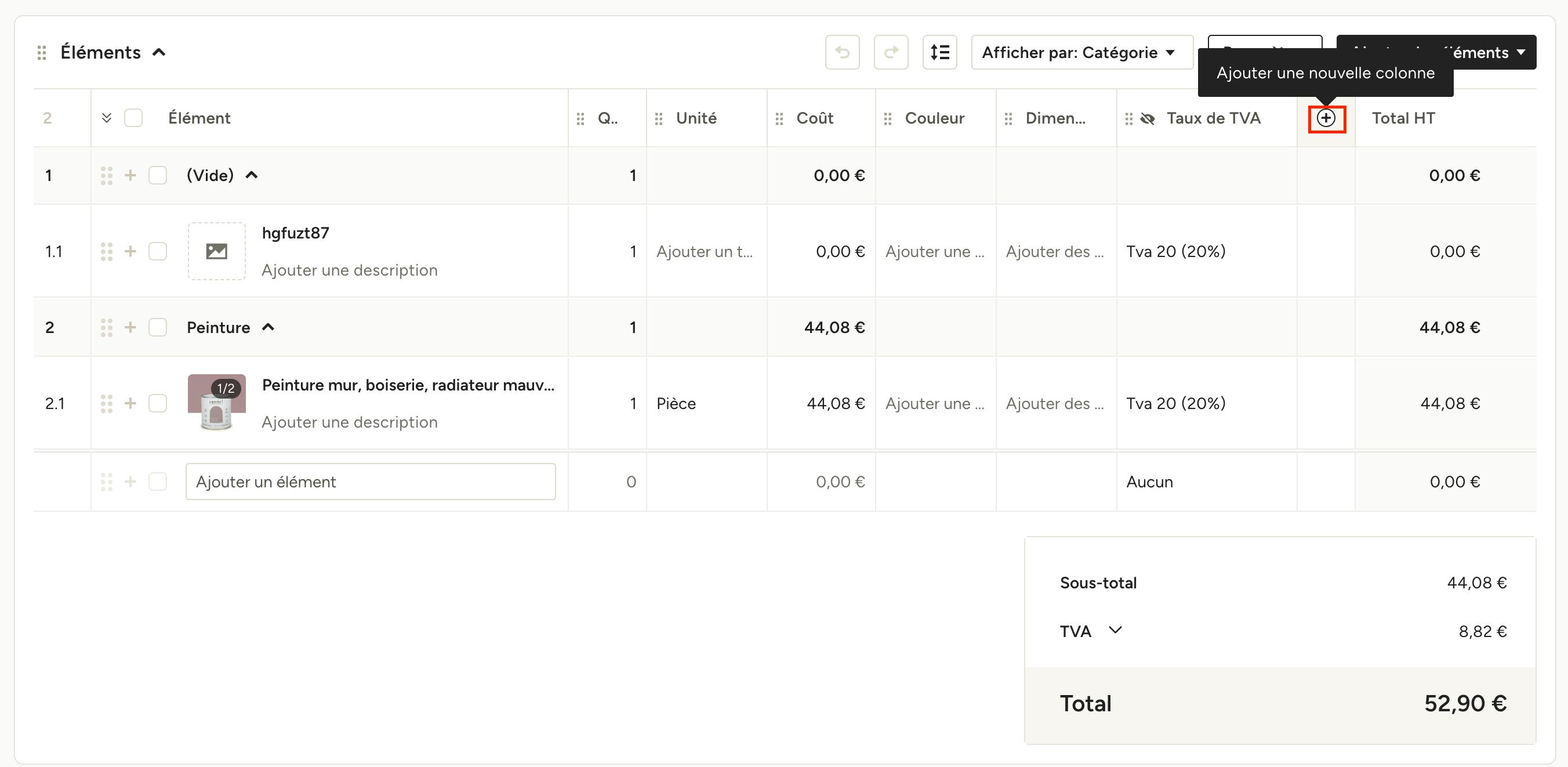Click the Élément column header
Viewport: 1568px width, 767px height.
tap(199, 118)
